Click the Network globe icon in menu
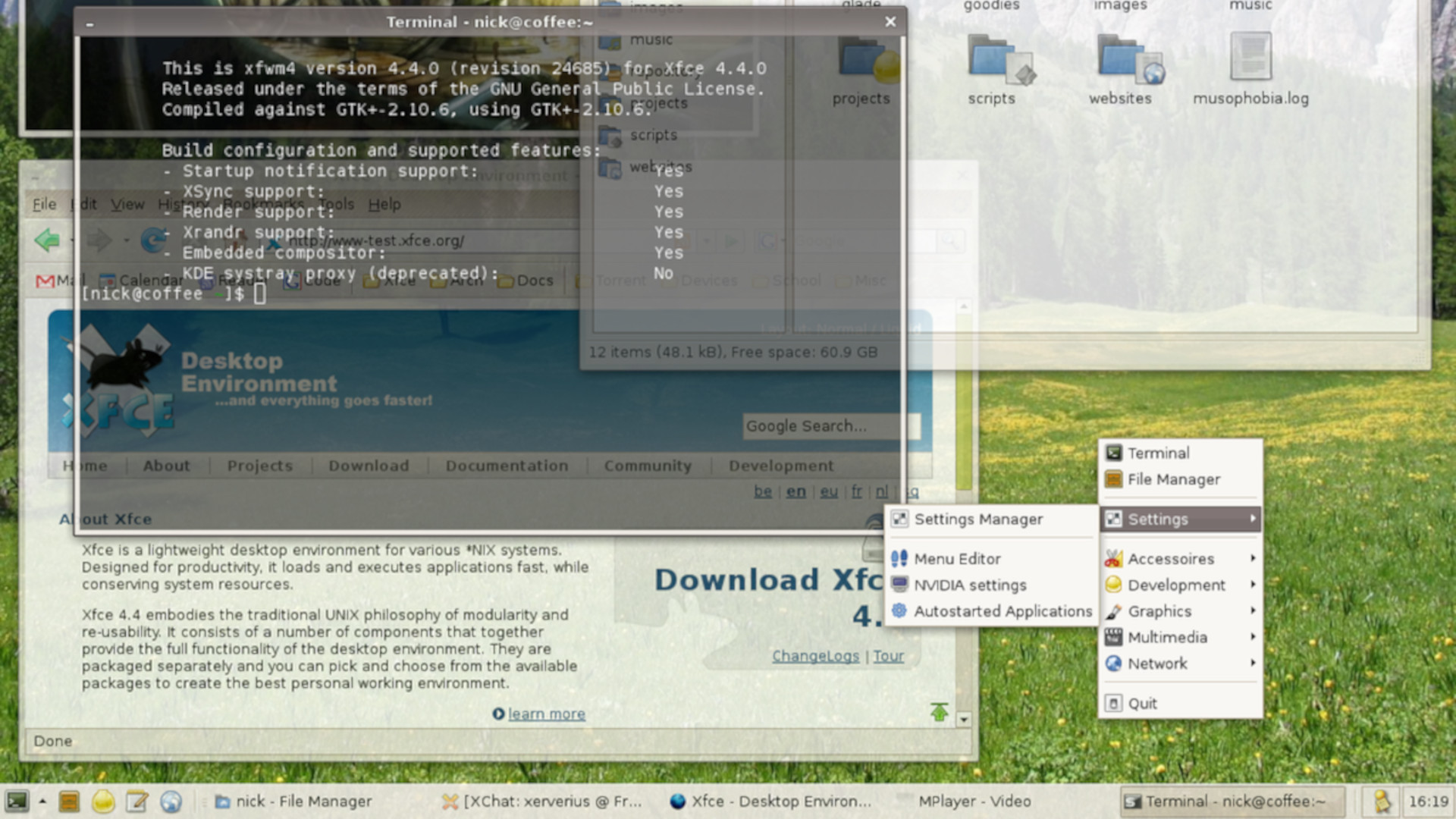 coord(1113,664)
